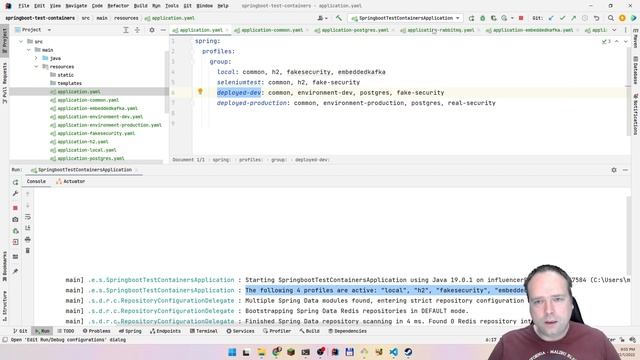The image size is (640, 360).
Task: Select application-local.yaml in project tree
Action: tap(87, 150)
